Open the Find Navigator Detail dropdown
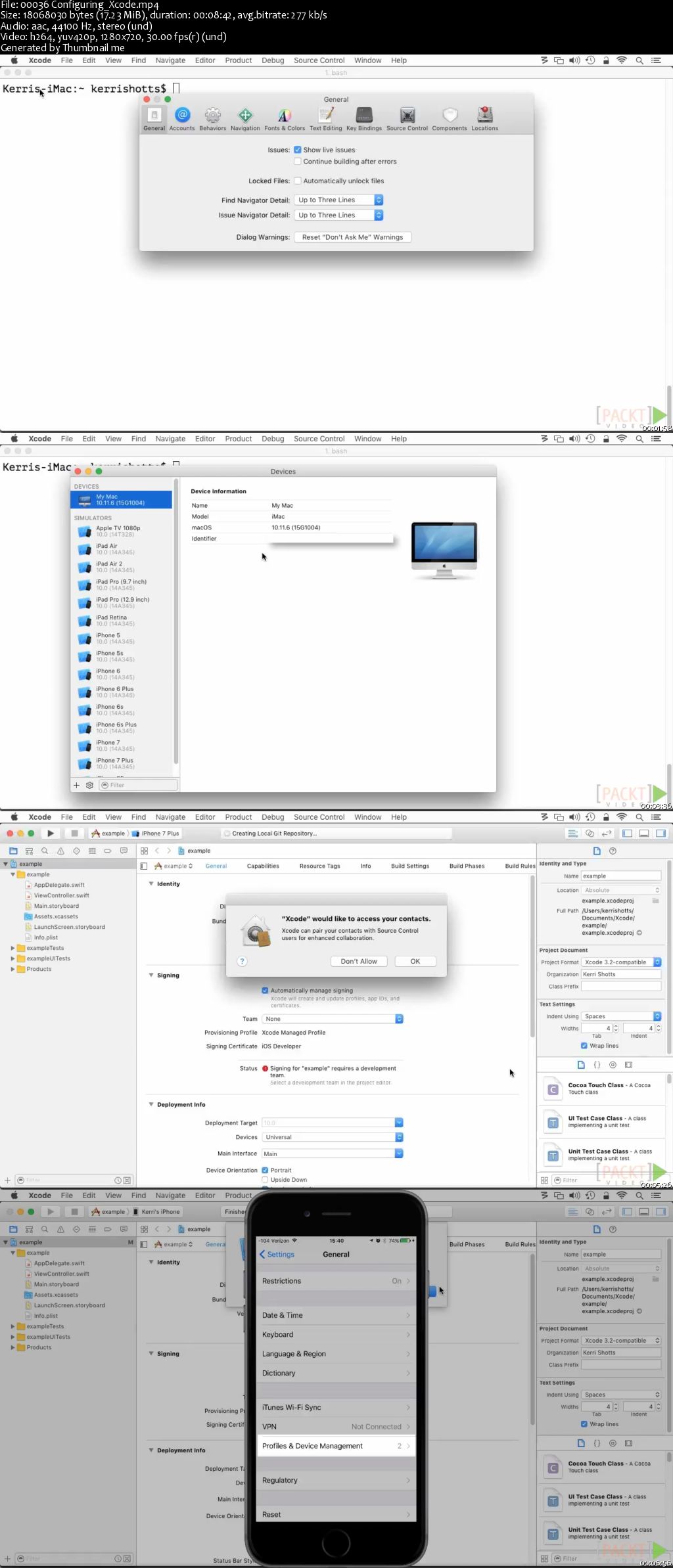The height and width of the screenshot is (1568, 673). [338, 200]
